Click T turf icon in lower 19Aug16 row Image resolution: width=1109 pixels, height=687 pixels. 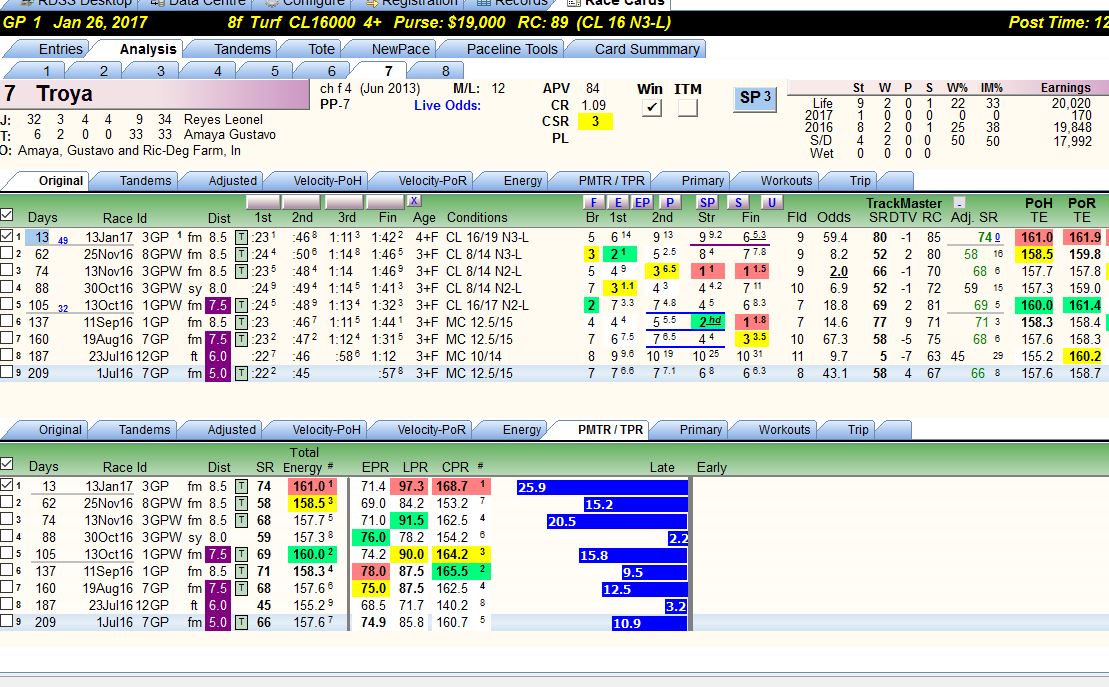tap(241, 588)
